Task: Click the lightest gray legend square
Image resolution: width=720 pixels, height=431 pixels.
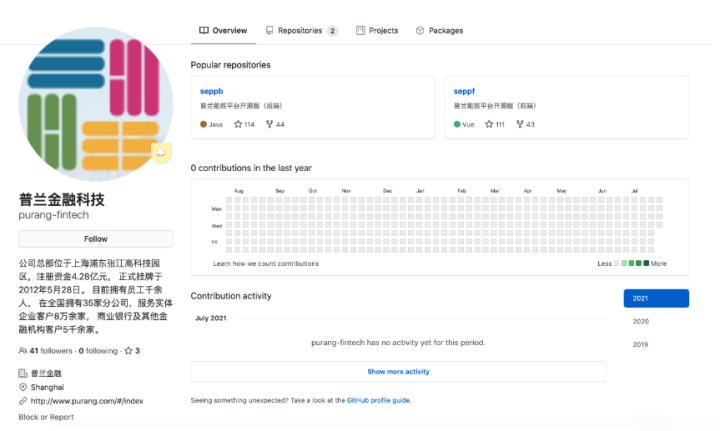Action: (x=617, y=263)
